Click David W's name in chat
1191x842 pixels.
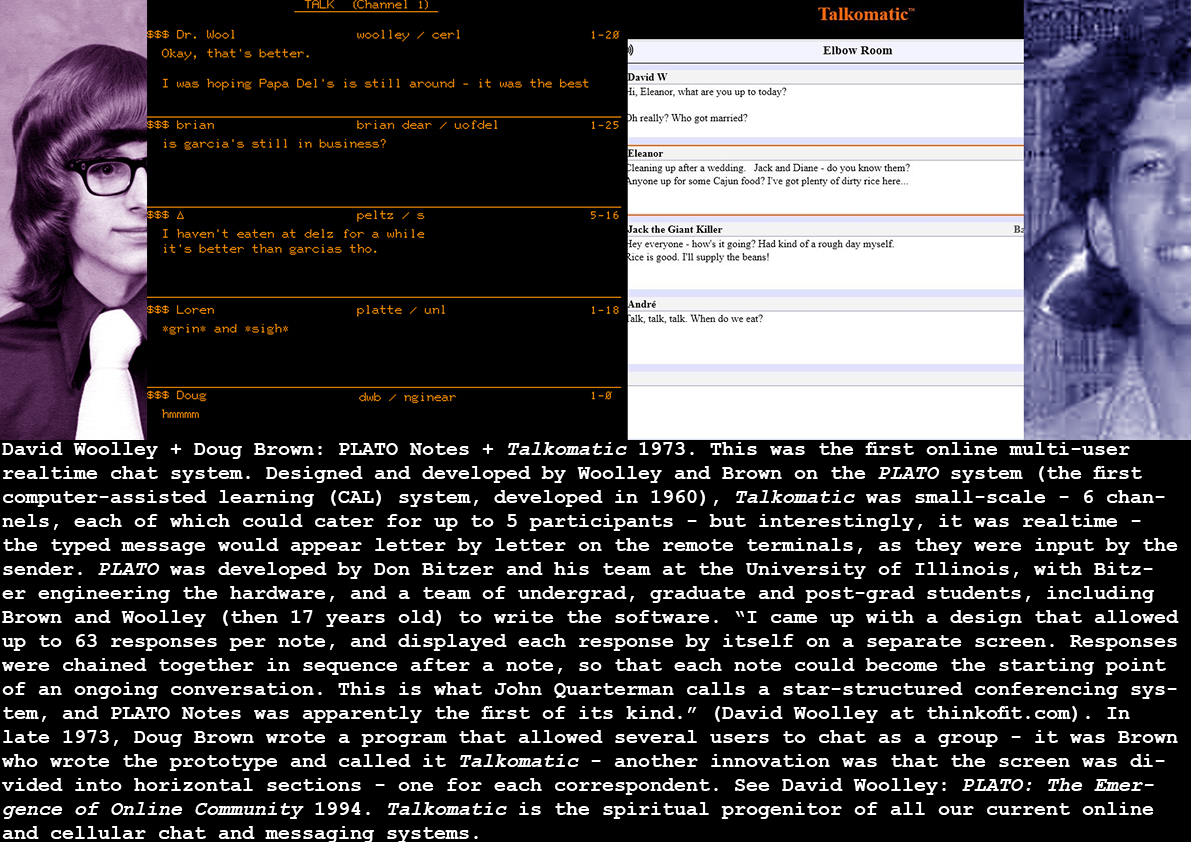pos(648,77)
